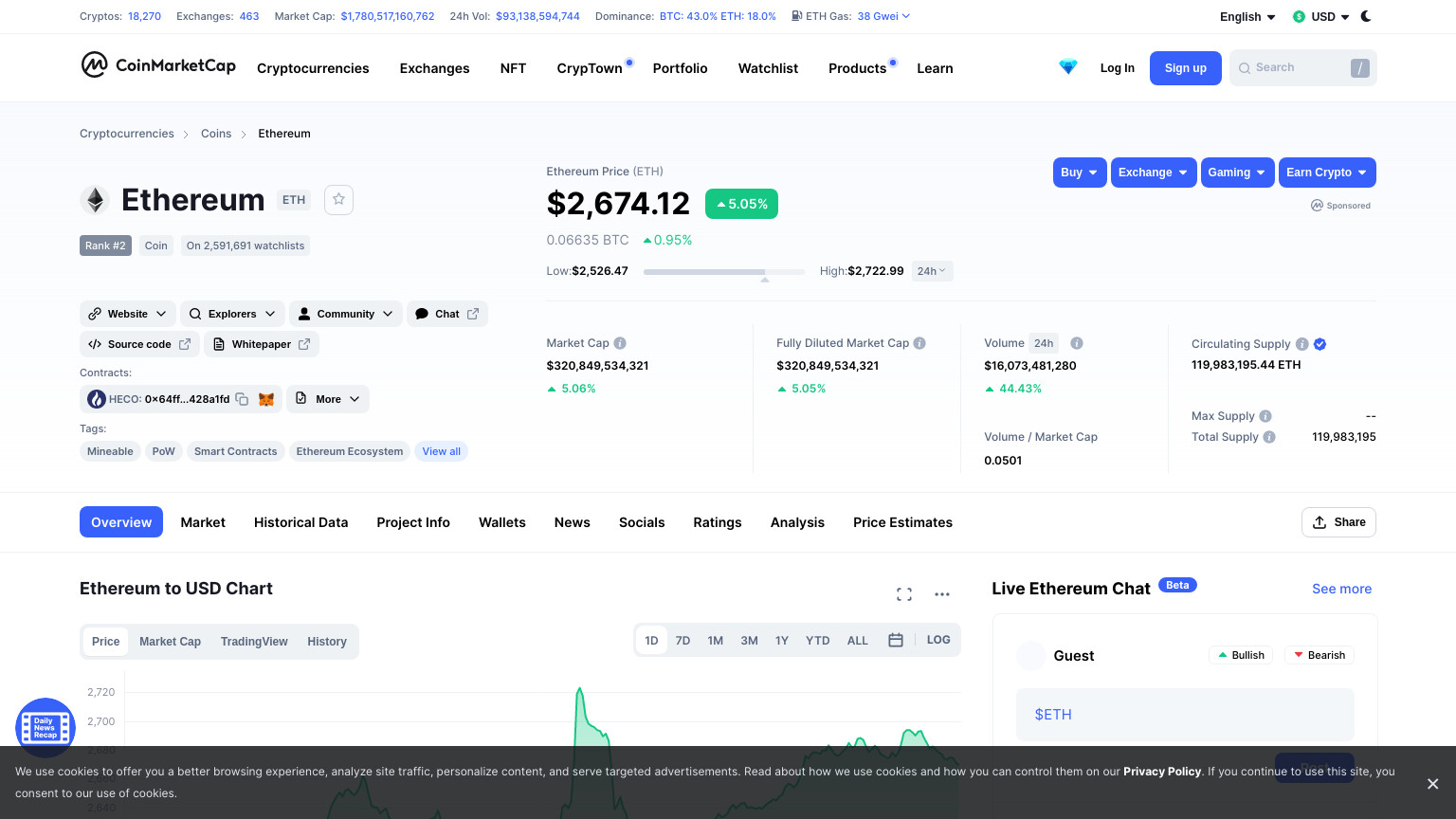
Task: Add Ethereum to watchlist star
Action: [338, 200]
